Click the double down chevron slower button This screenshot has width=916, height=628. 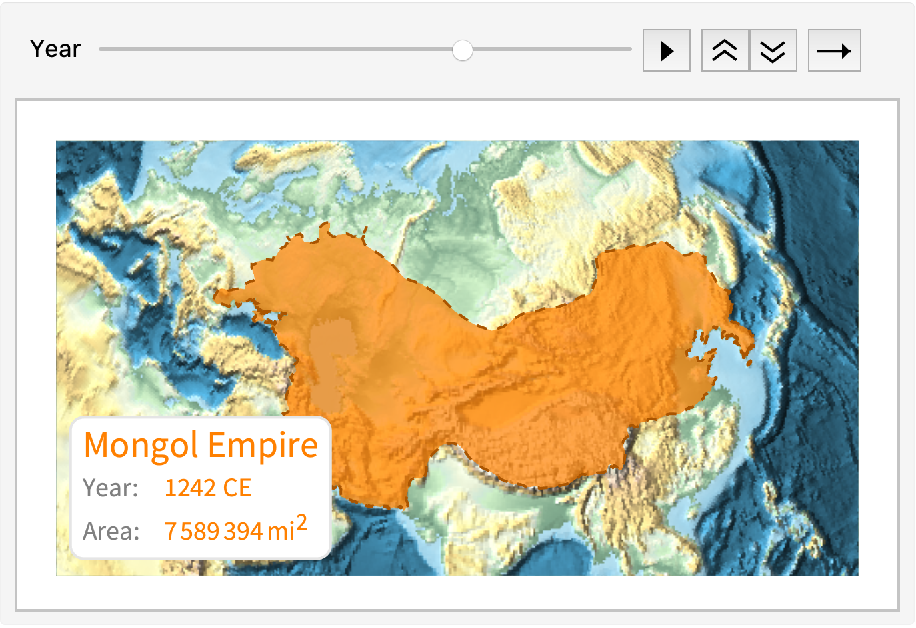click(x=773, y=51)
